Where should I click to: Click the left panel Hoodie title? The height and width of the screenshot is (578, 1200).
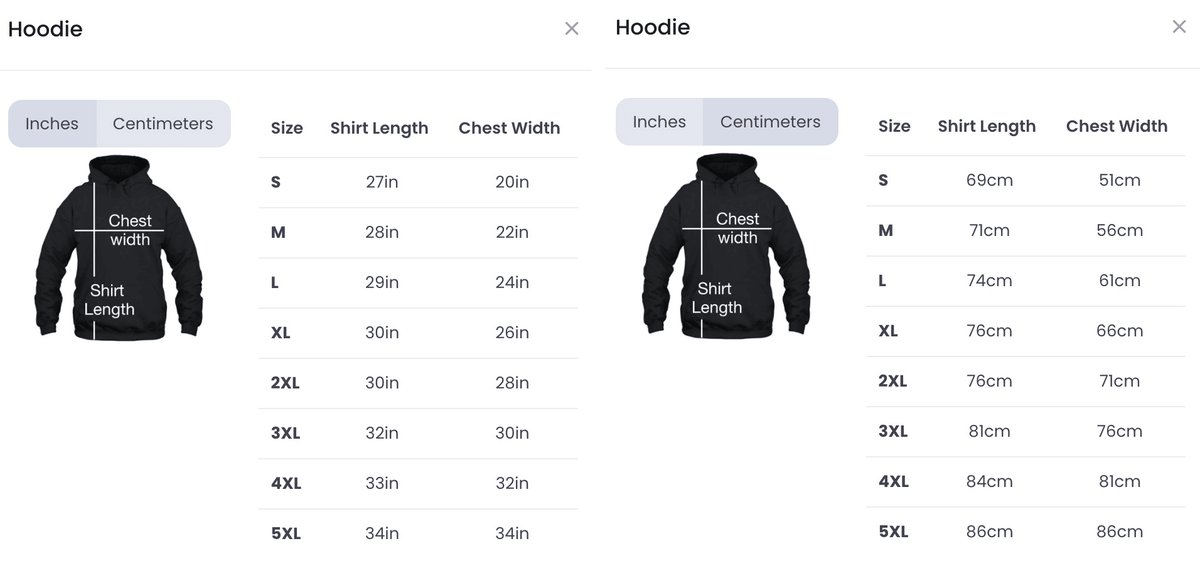tap(45, 29)
